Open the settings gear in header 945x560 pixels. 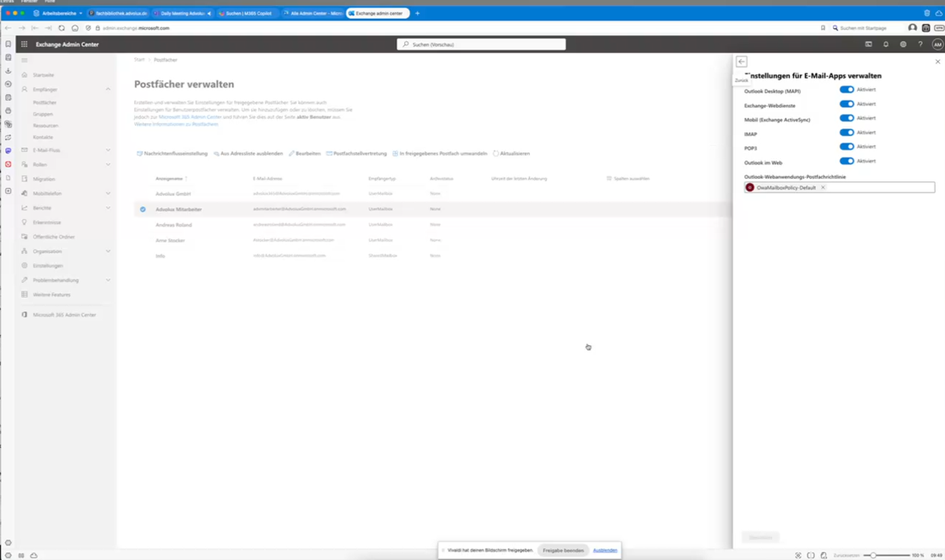pyautogui.click(x=903, y=44)
